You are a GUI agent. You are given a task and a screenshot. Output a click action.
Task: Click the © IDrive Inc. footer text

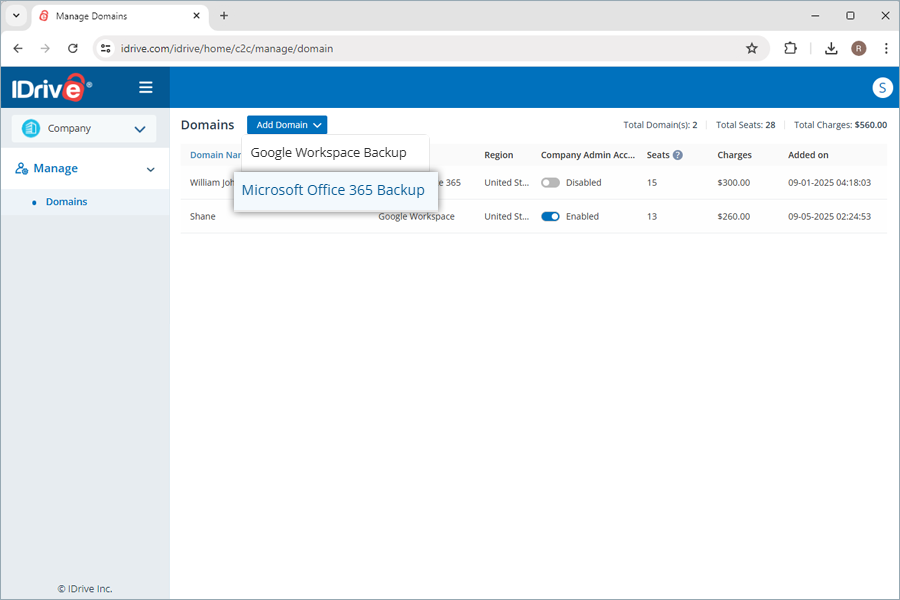85,589
